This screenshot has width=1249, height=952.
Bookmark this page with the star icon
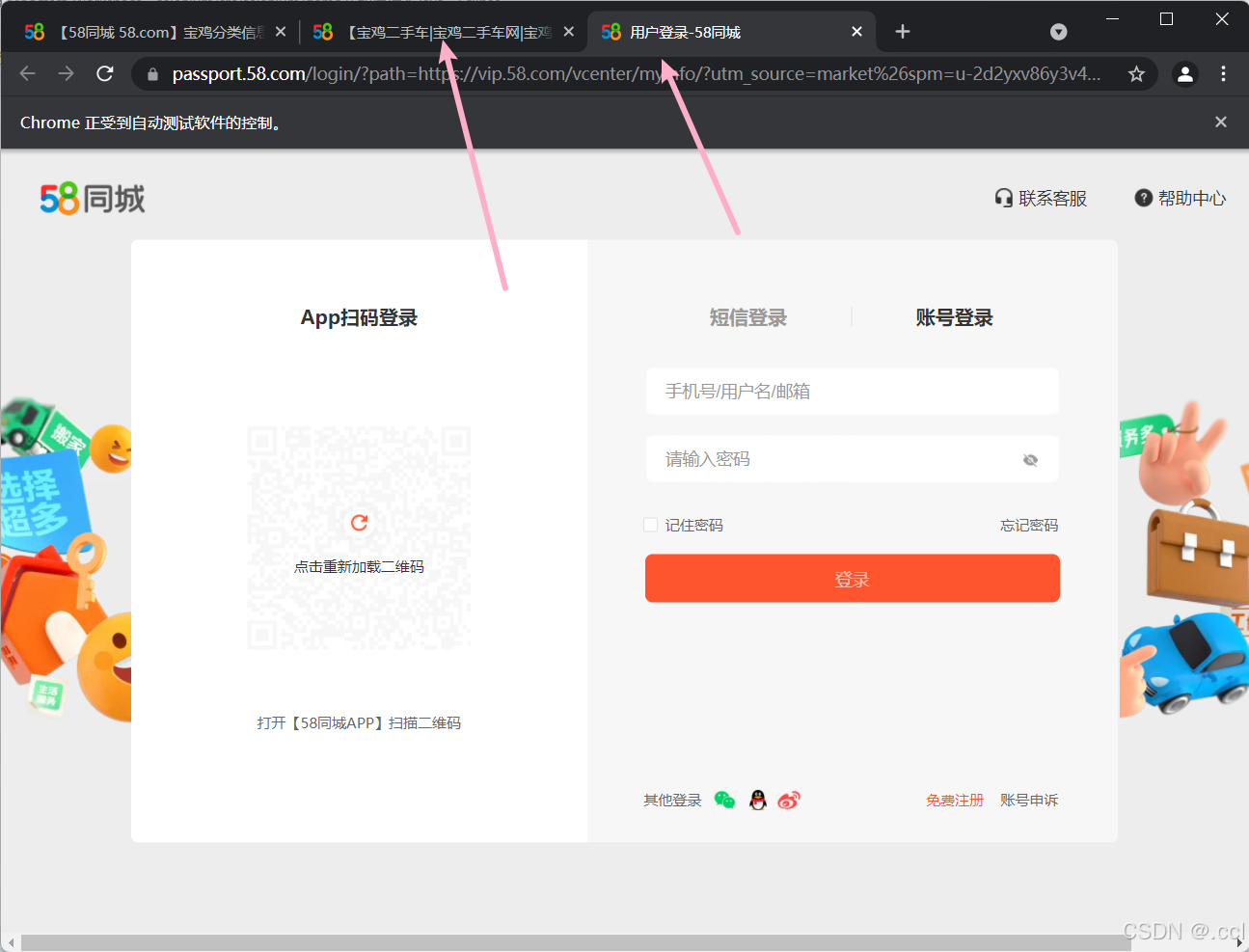[x=1136, y=74]
